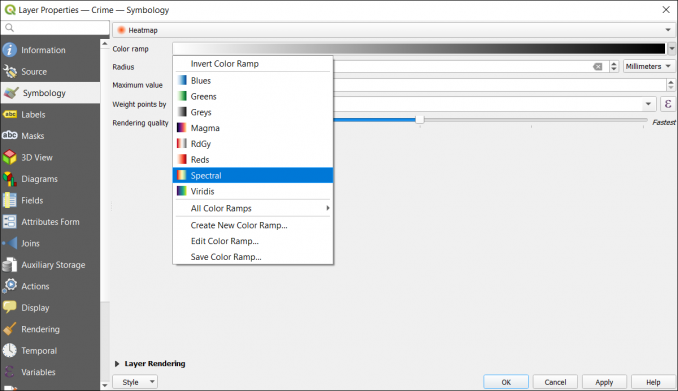This screenshot has height=391, width=678.
Task: Choose the Viridis color ramp
Action: point(253,191)
